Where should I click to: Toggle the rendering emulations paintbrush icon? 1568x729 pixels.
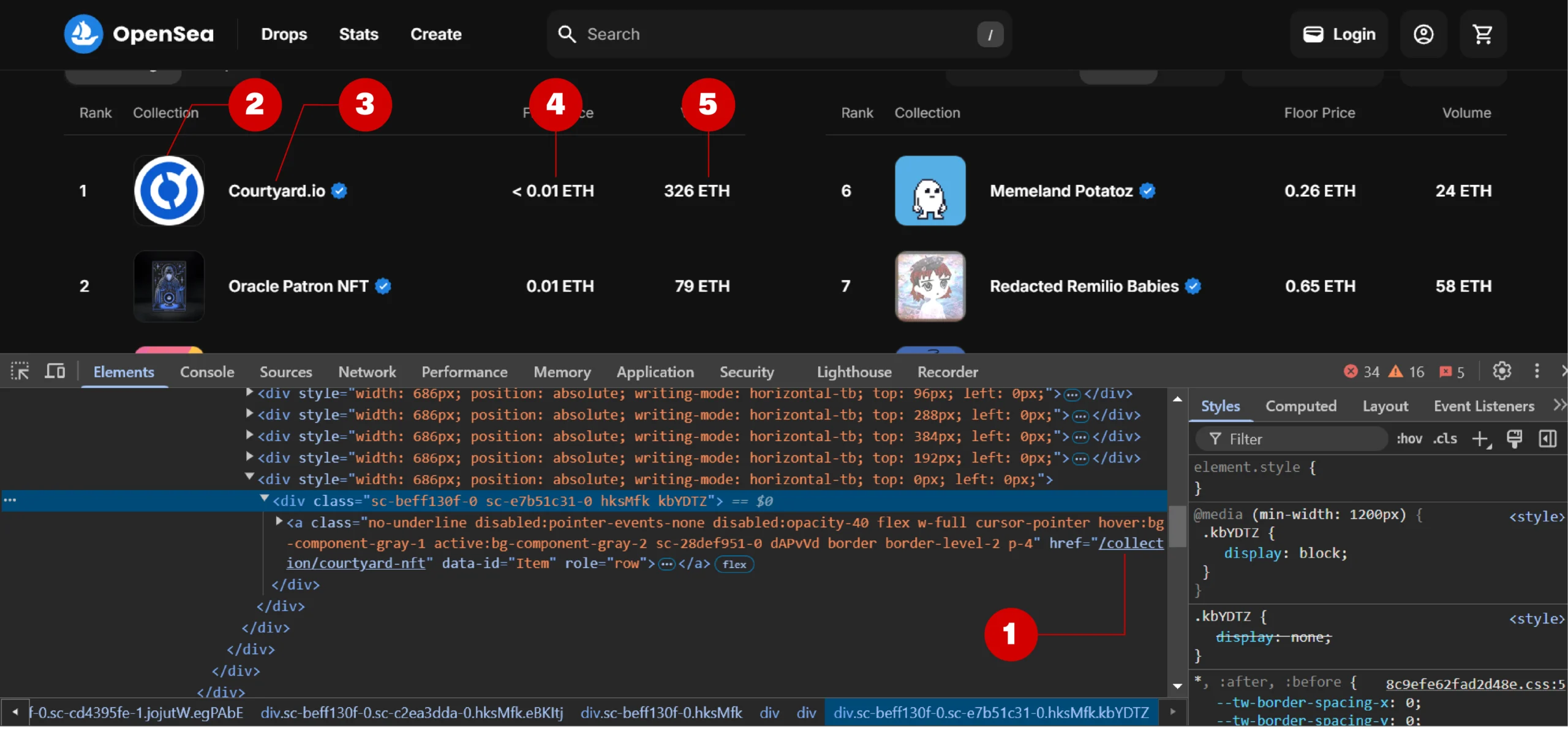pos(1514,439)
